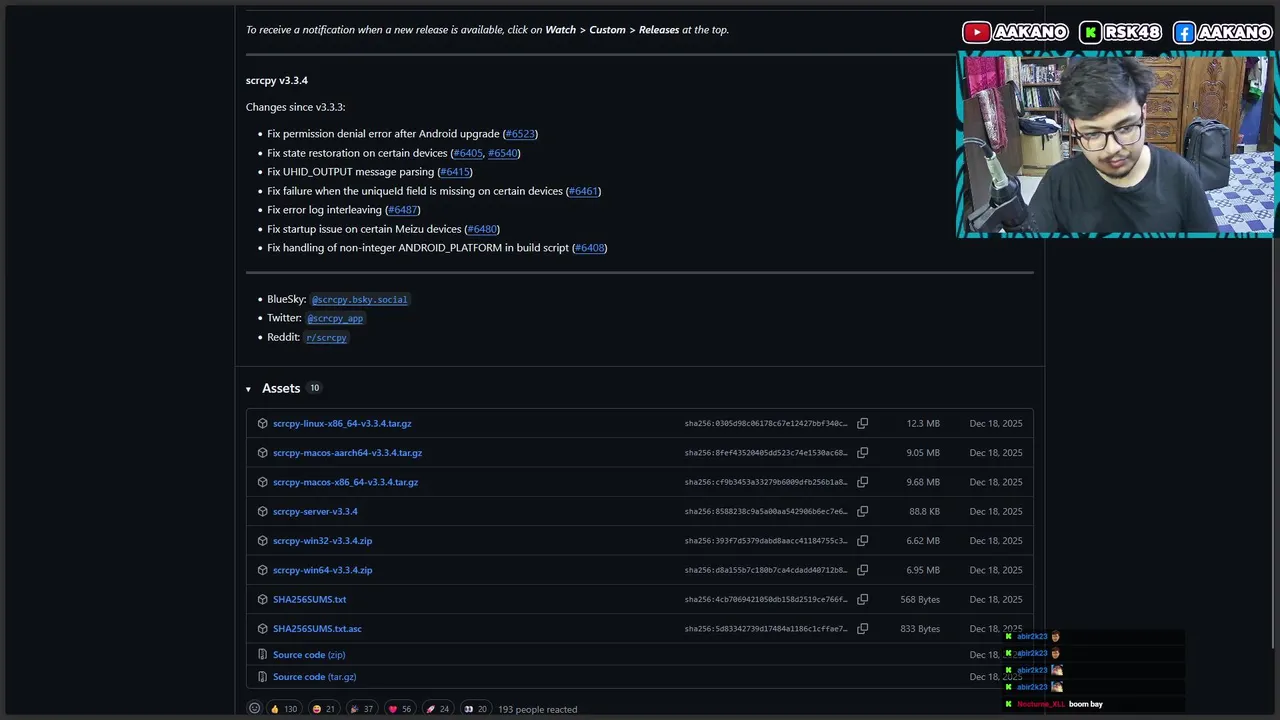Open issue #6540 link

click(503, 153)
